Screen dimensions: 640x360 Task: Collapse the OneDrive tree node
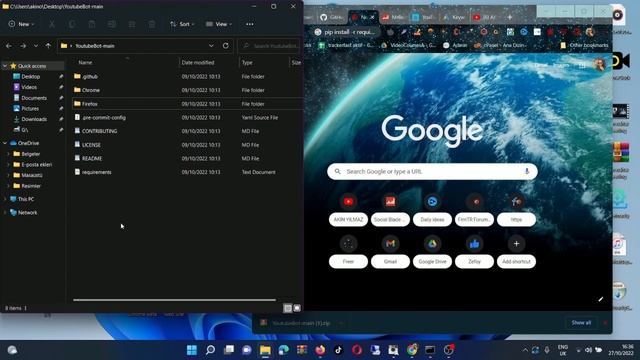(5, 143)
